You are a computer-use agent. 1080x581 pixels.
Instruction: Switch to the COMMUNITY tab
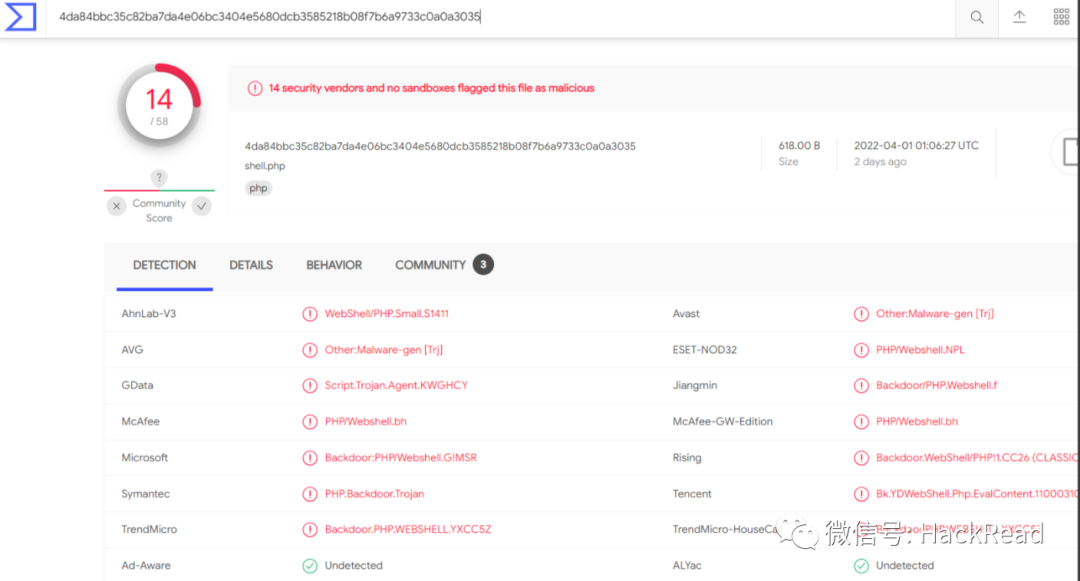pos(430,265)
